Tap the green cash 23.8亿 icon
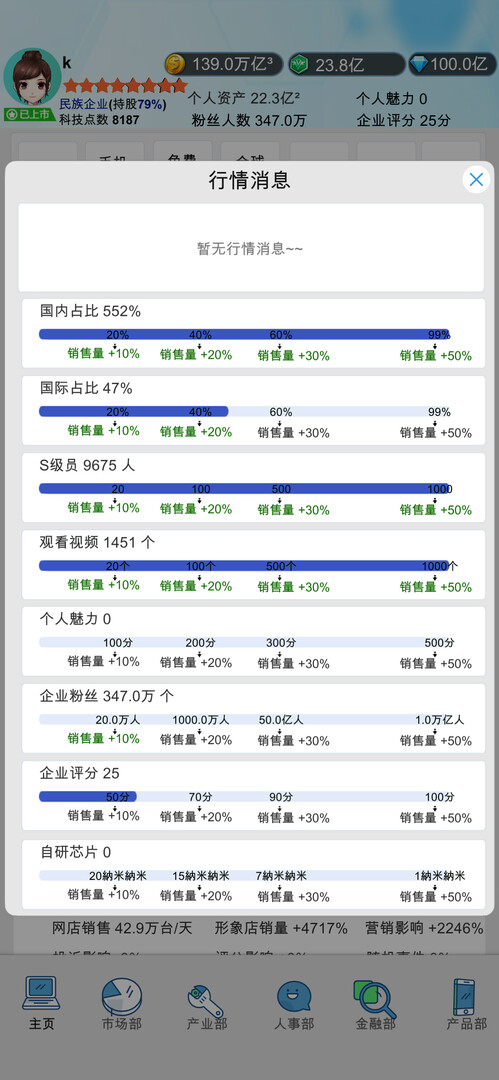 299,65
